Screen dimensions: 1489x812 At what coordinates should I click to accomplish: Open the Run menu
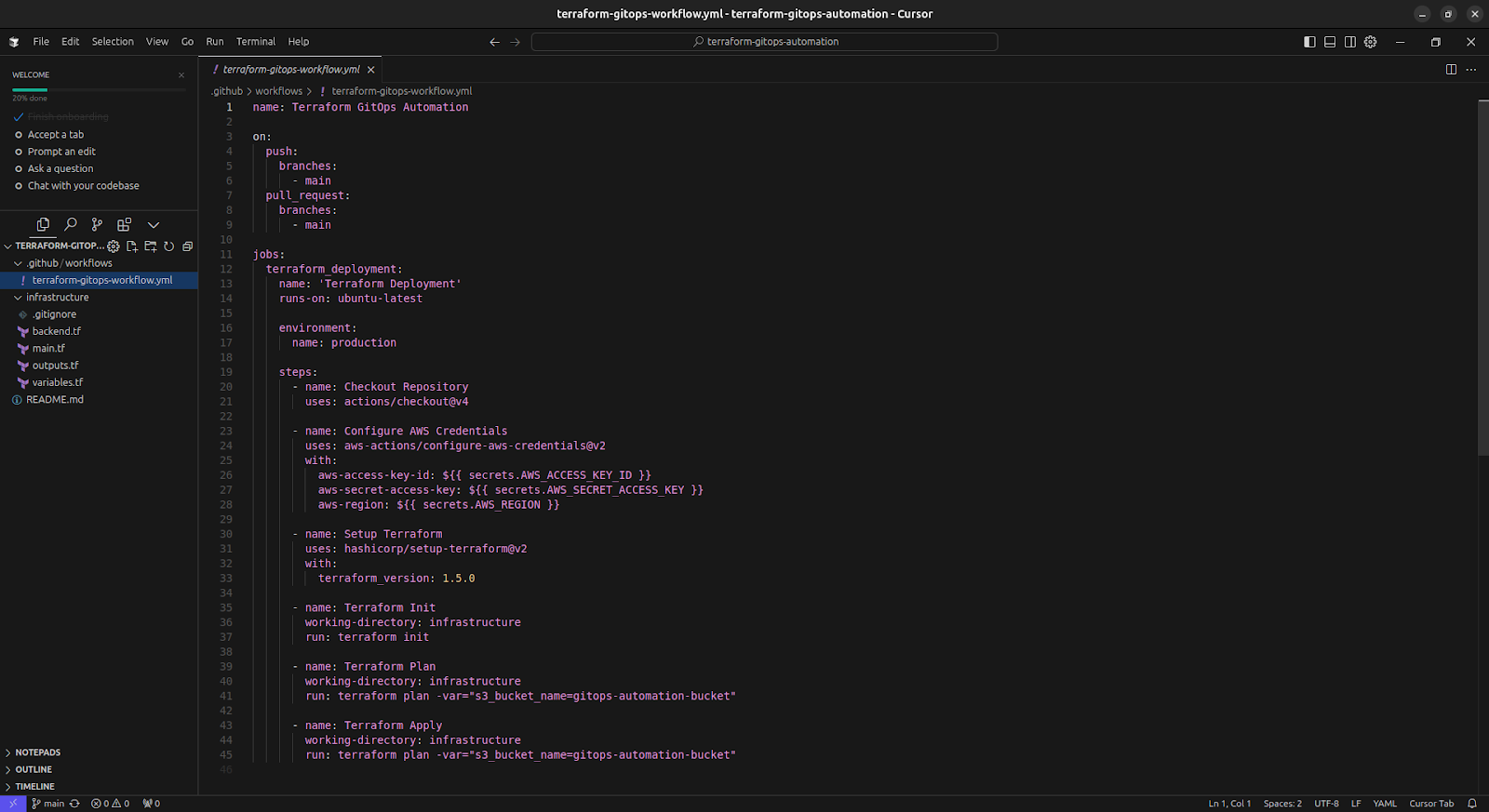point(215,42)
